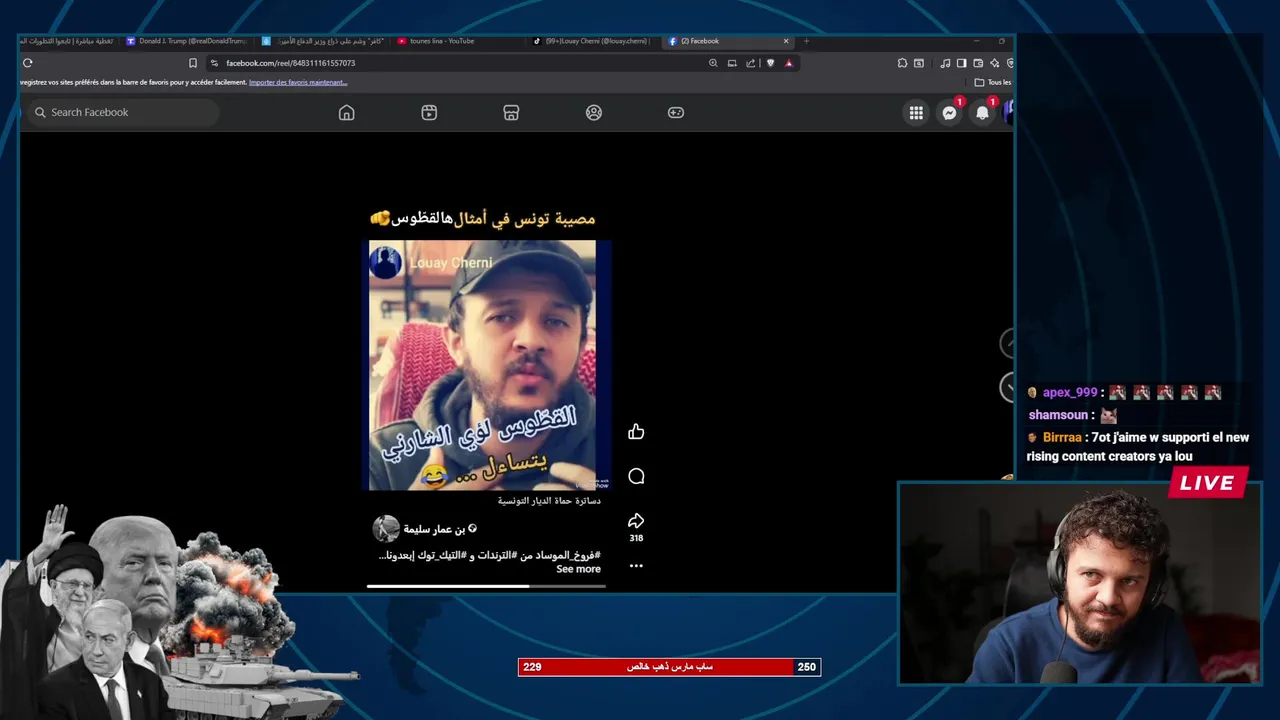This screenshot has width=1280, height=720.
Task: Focus the Search Facebook field
Action: pos(124,112)
